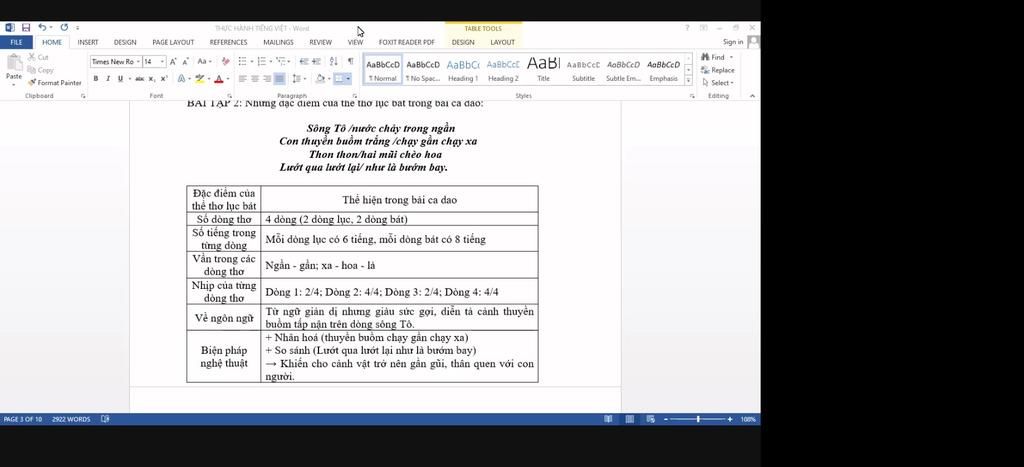The image size is (1024, 467).
Task: Open Change Case Aa dropdown
Action: [x=204, y=61]
